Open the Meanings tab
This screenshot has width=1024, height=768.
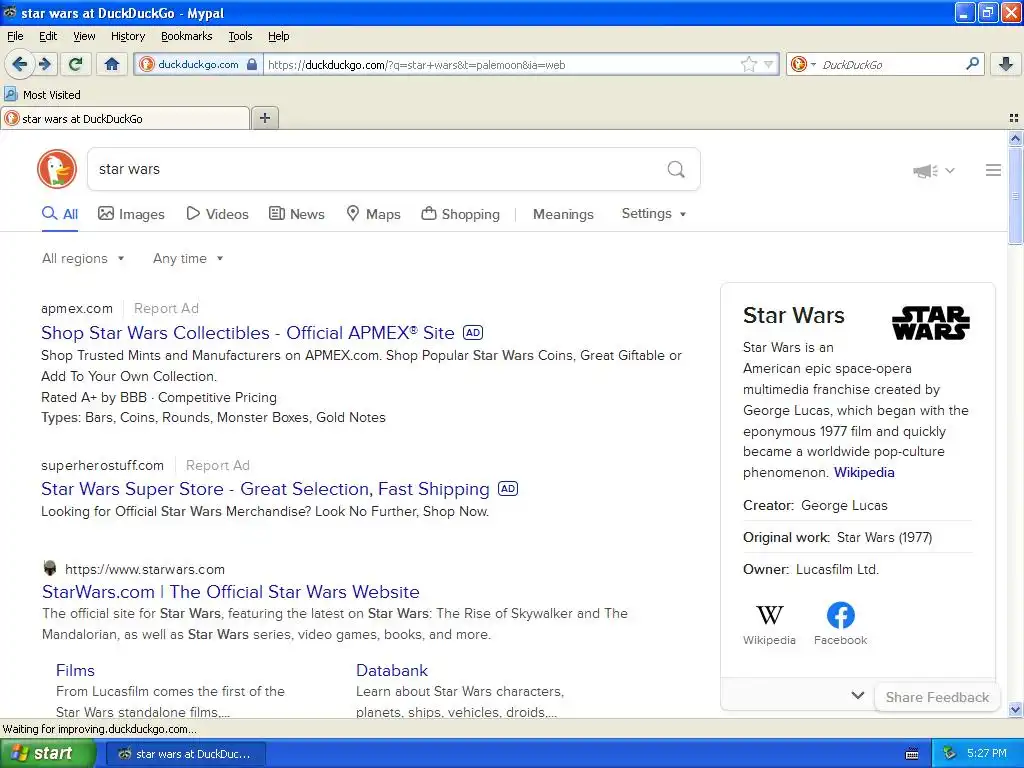point(563,214)
